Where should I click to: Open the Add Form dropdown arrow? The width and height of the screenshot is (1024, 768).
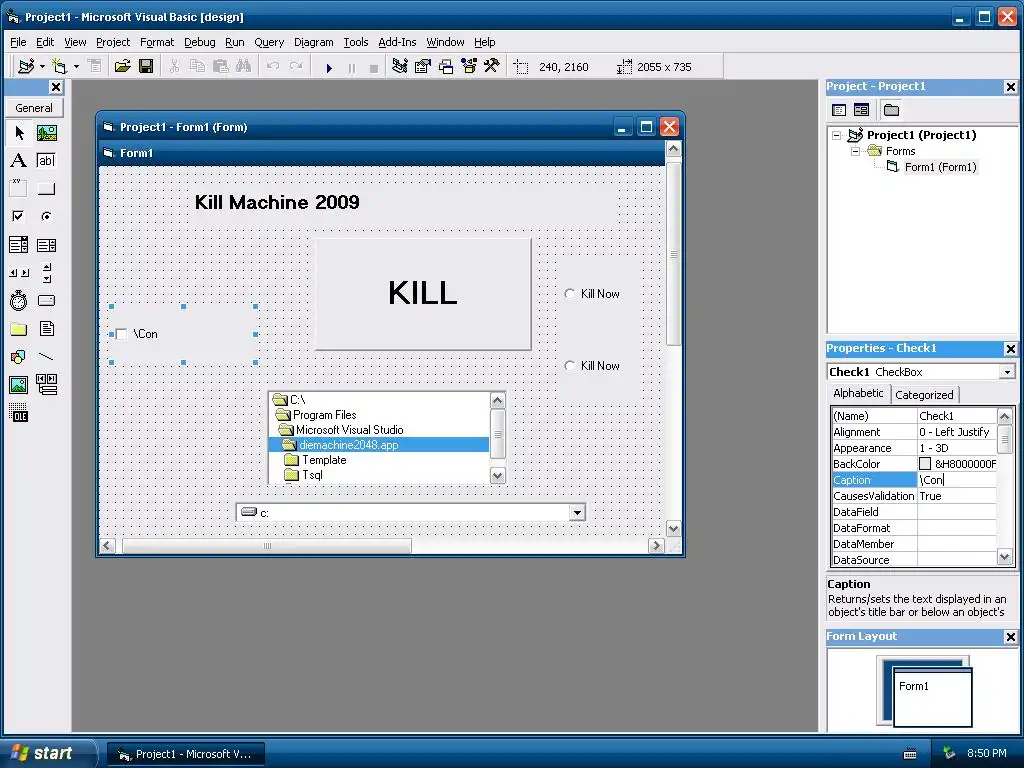click(x=76, y=66)
